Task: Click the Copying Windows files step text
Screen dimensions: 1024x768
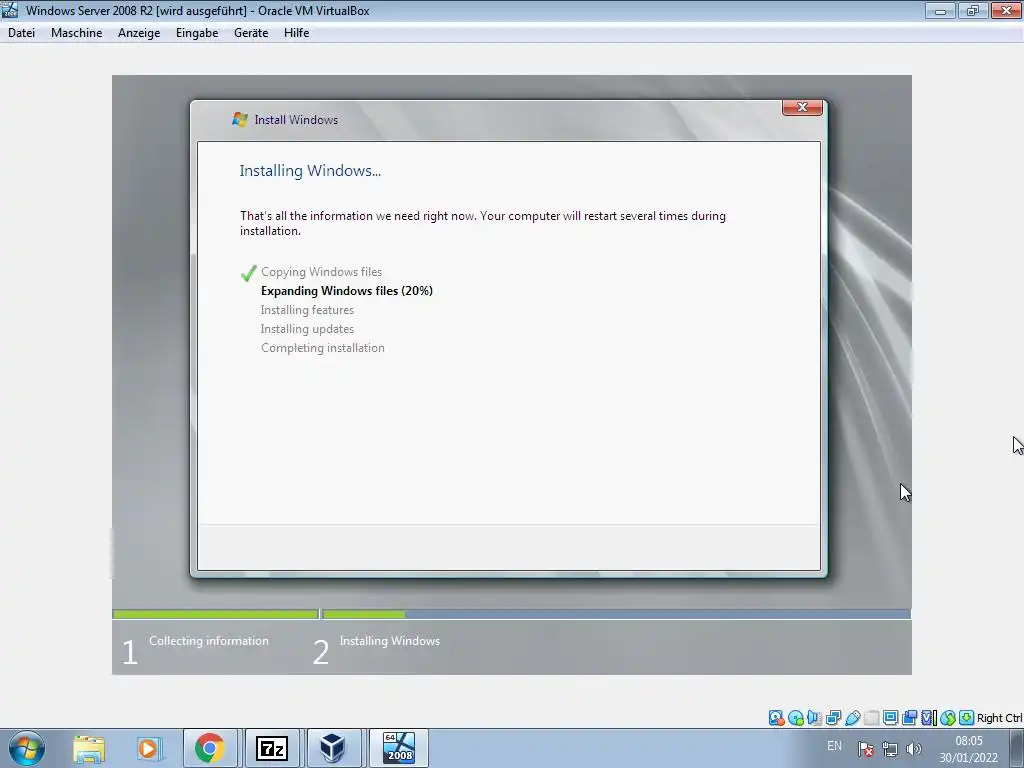Action: point(321,272)
